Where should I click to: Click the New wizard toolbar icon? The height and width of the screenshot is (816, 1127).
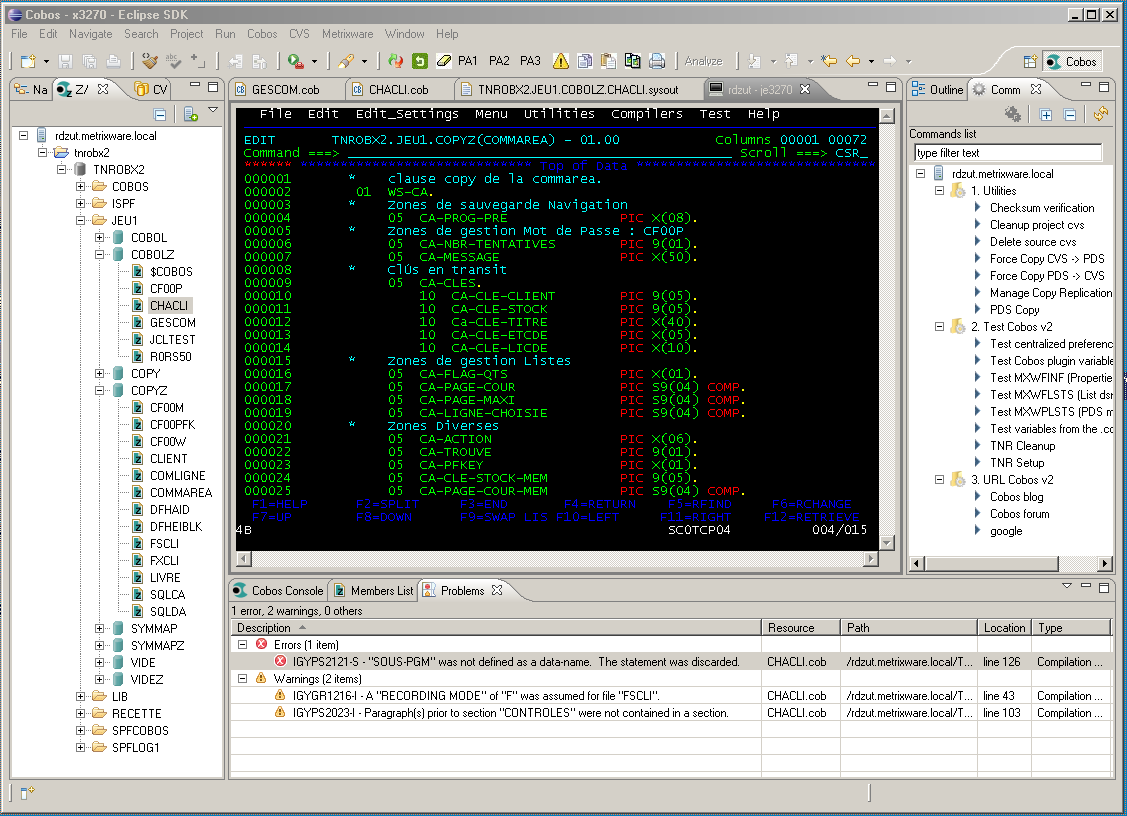28,61
